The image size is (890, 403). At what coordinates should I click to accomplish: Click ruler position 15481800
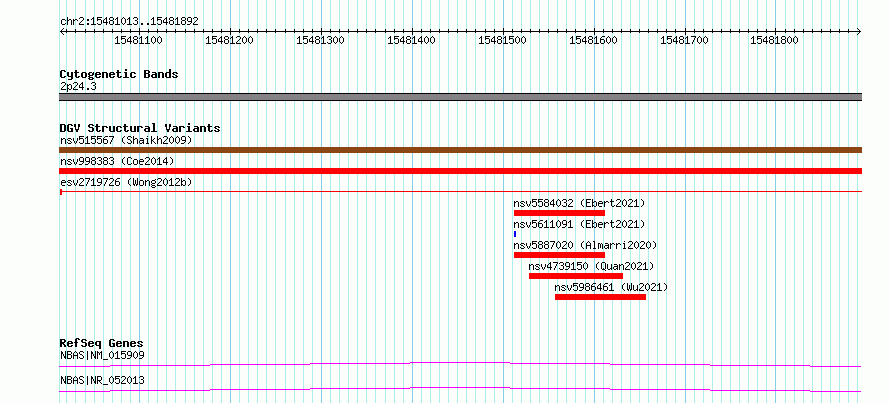point(775,40)
